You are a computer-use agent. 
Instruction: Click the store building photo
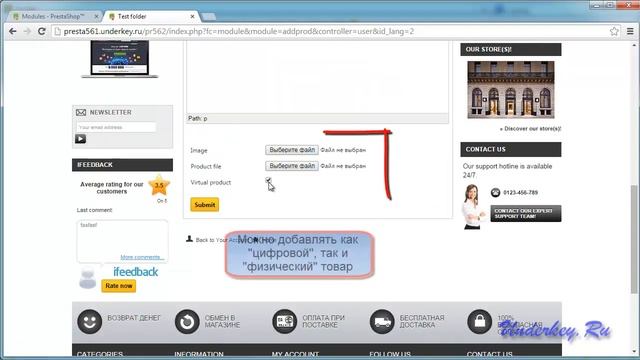(x=511, y=90)
